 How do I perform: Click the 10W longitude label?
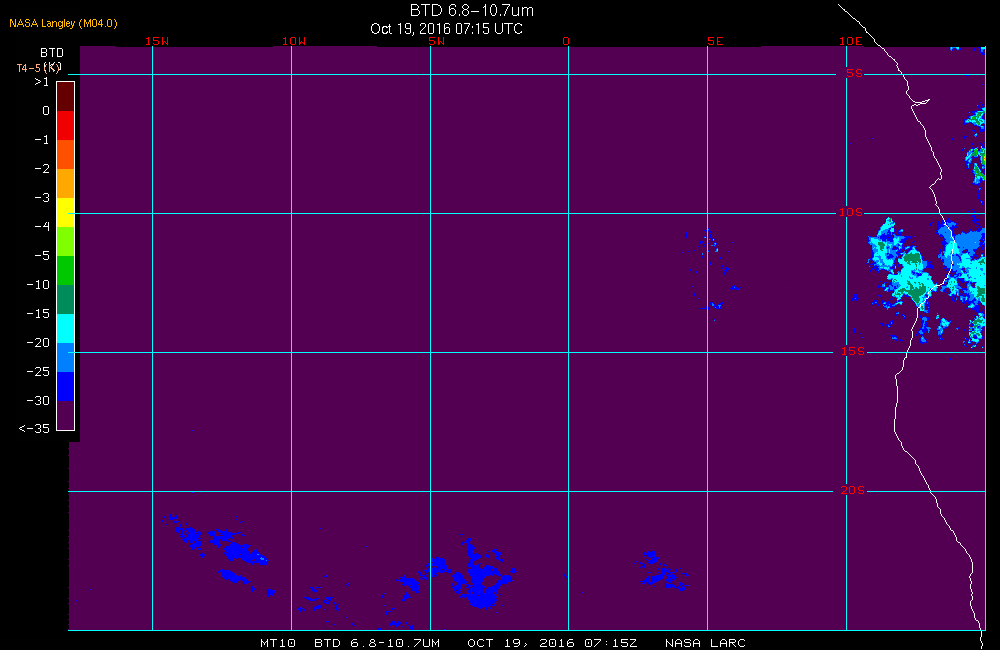coord(294,41)
